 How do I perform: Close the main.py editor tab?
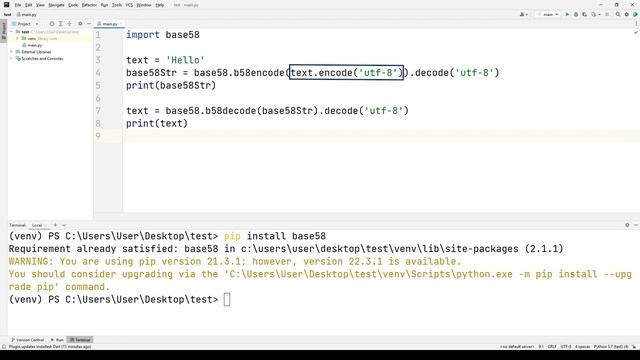[121, 24]
